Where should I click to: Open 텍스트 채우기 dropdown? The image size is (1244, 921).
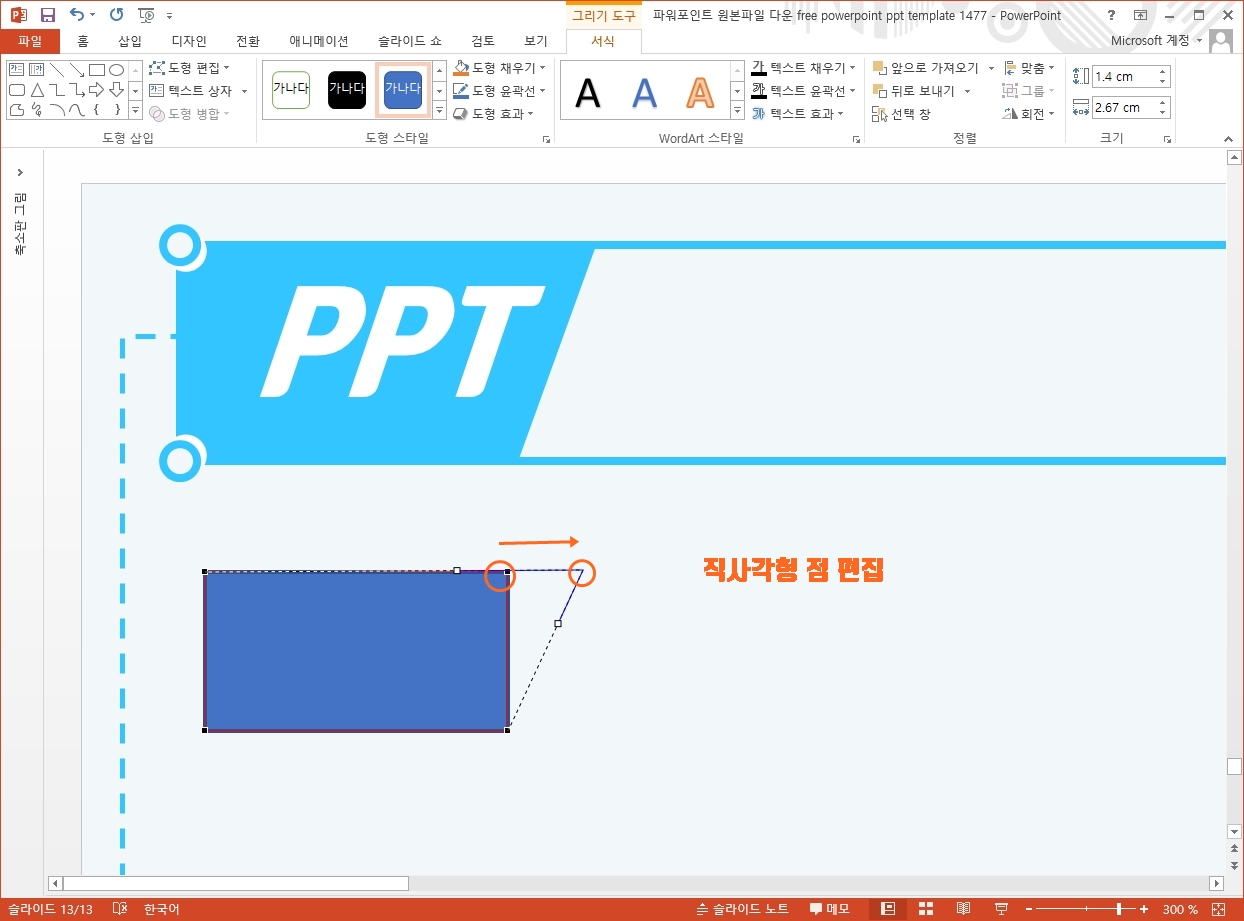click(x=804, y=68)
